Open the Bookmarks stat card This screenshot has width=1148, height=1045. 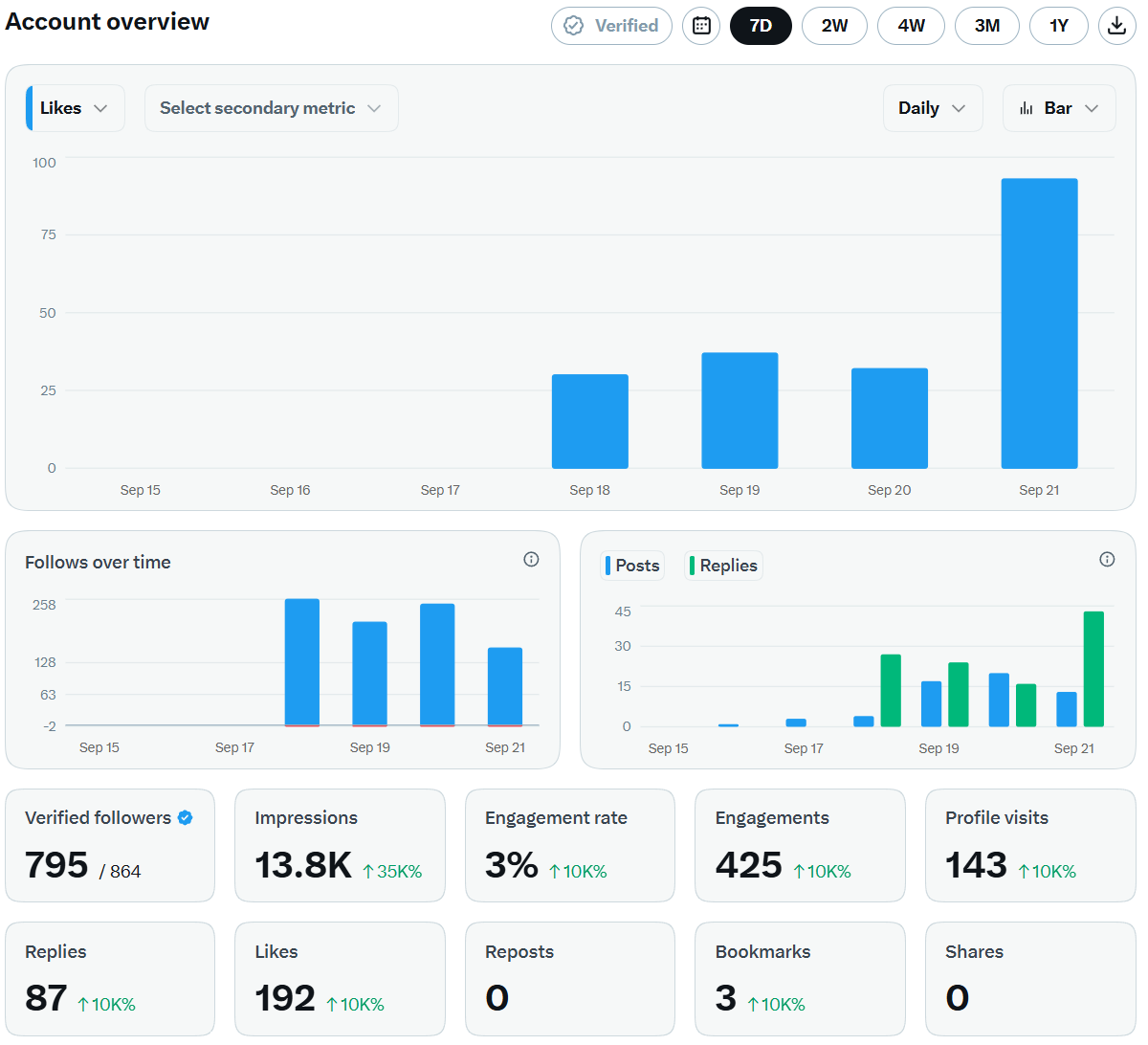800,979
